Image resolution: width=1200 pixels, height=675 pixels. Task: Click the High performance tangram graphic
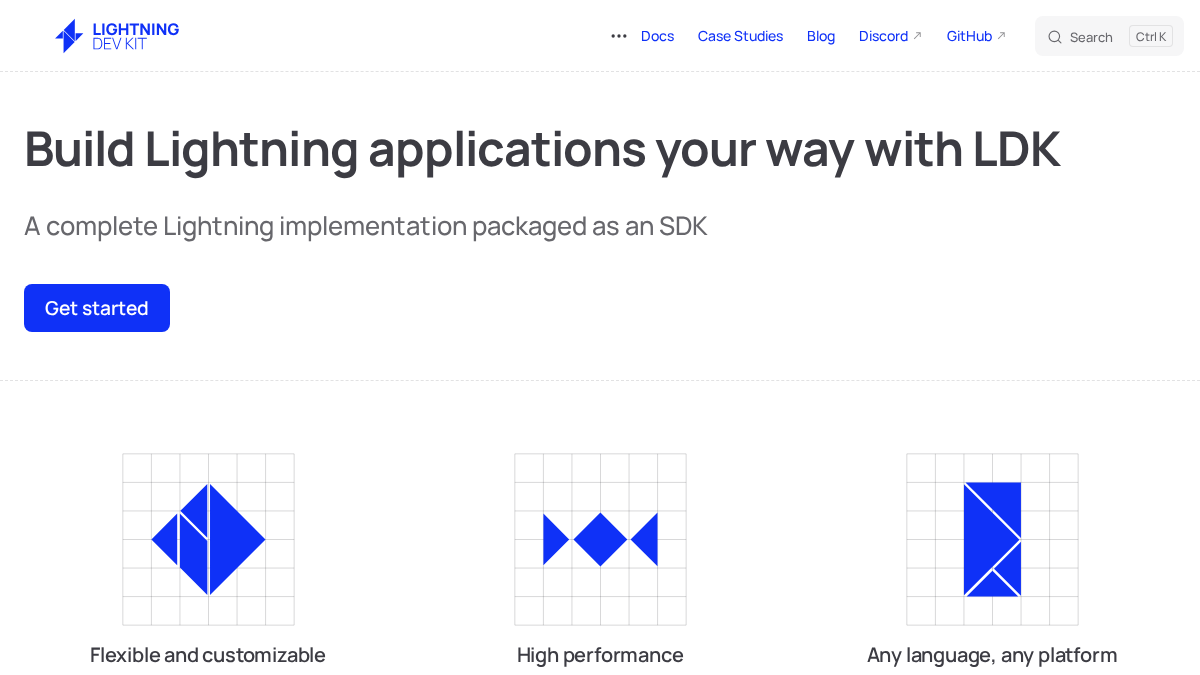coord(600,539)
